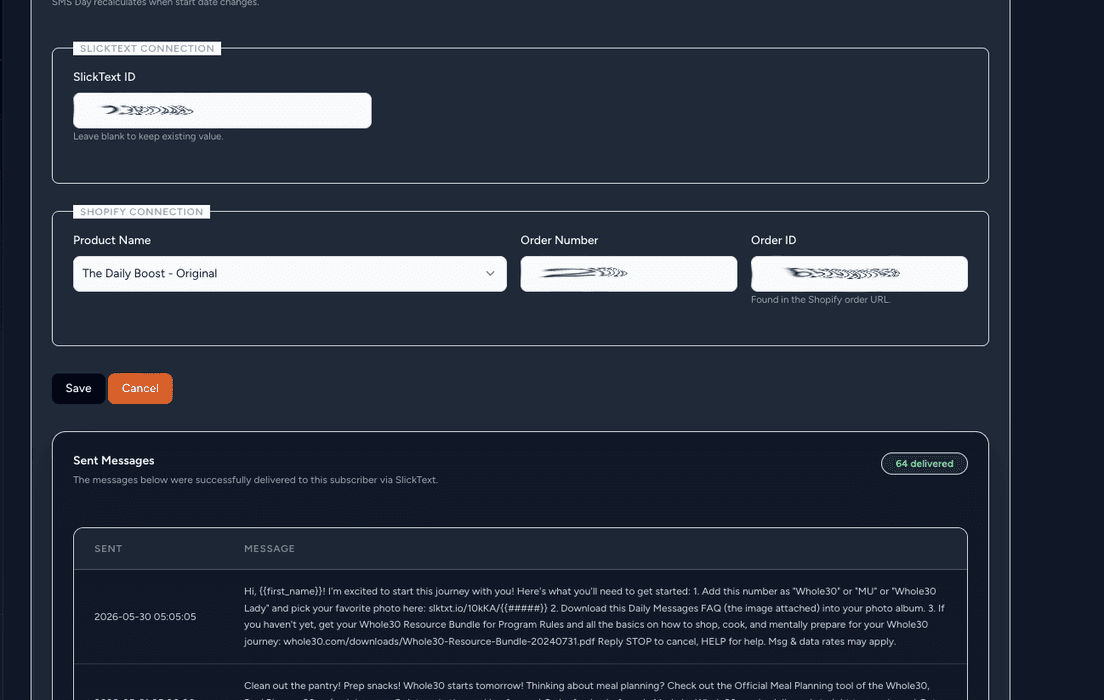Click "Found in the Shopify order URL." hint
Screen dimensions: 1104x700
click(x=820, y=300)
